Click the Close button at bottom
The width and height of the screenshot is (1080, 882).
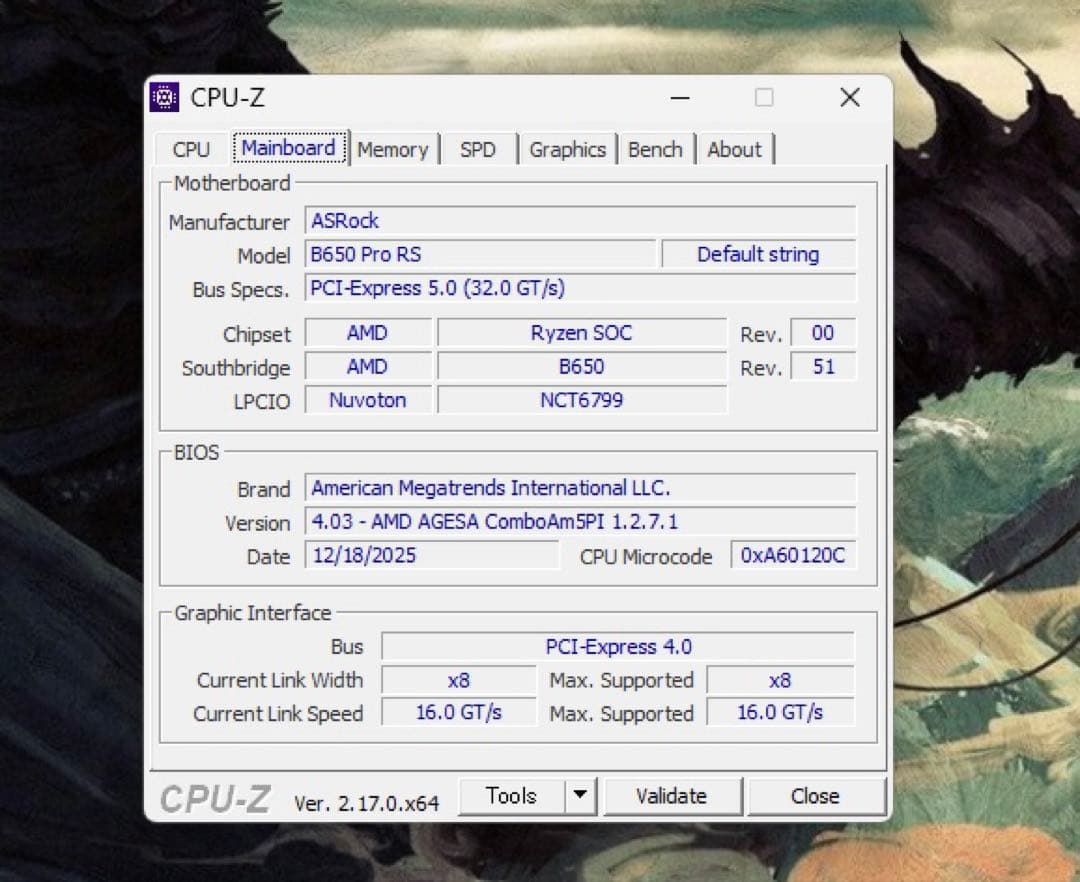coord(816,796)
